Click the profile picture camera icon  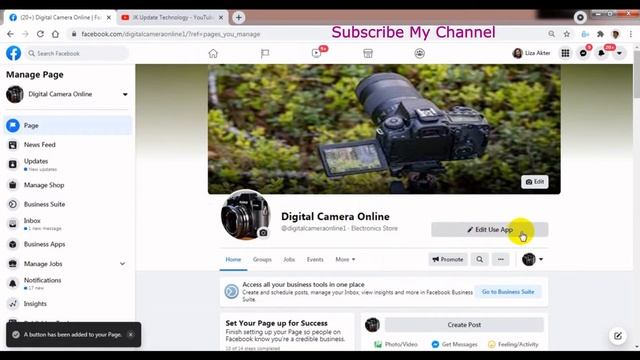pyautogui.click(x=263, y=233)
